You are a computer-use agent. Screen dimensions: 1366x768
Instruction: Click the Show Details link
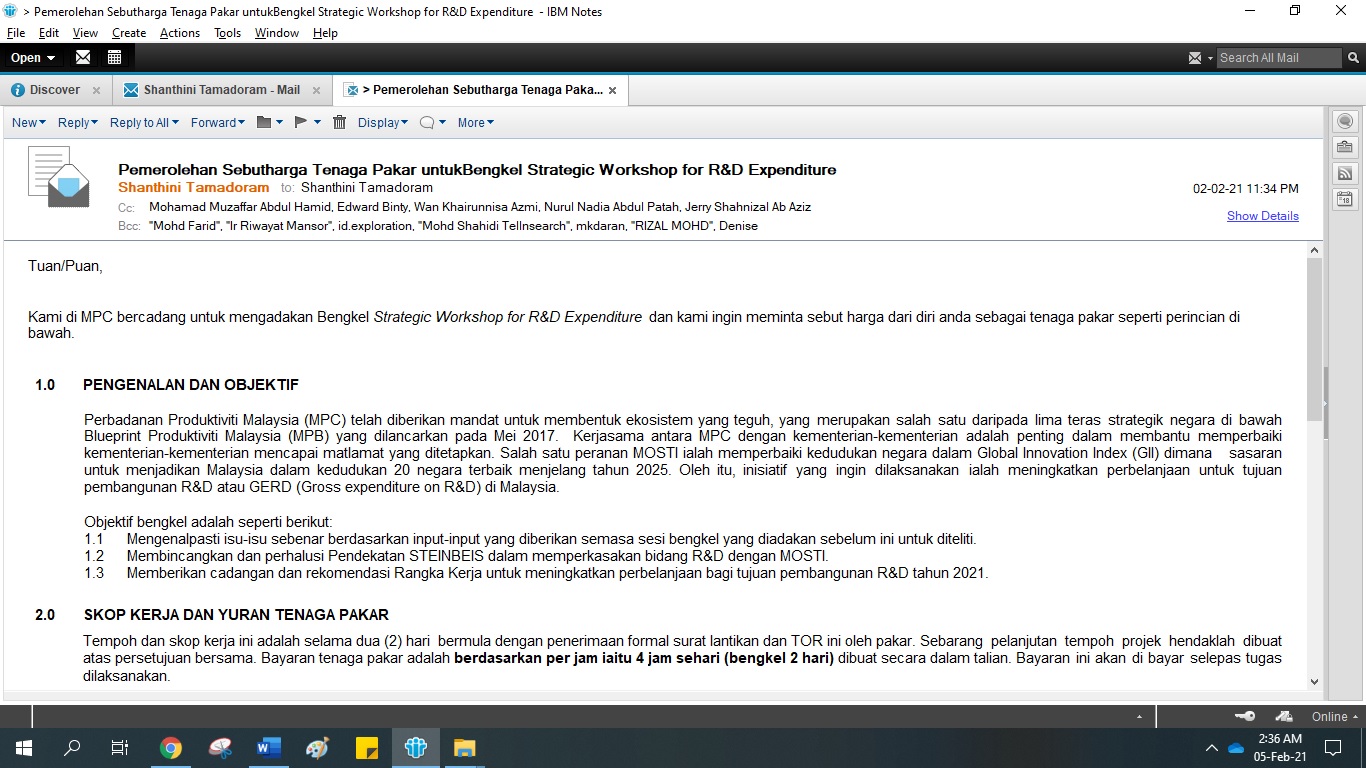(x=1262, y=216)
